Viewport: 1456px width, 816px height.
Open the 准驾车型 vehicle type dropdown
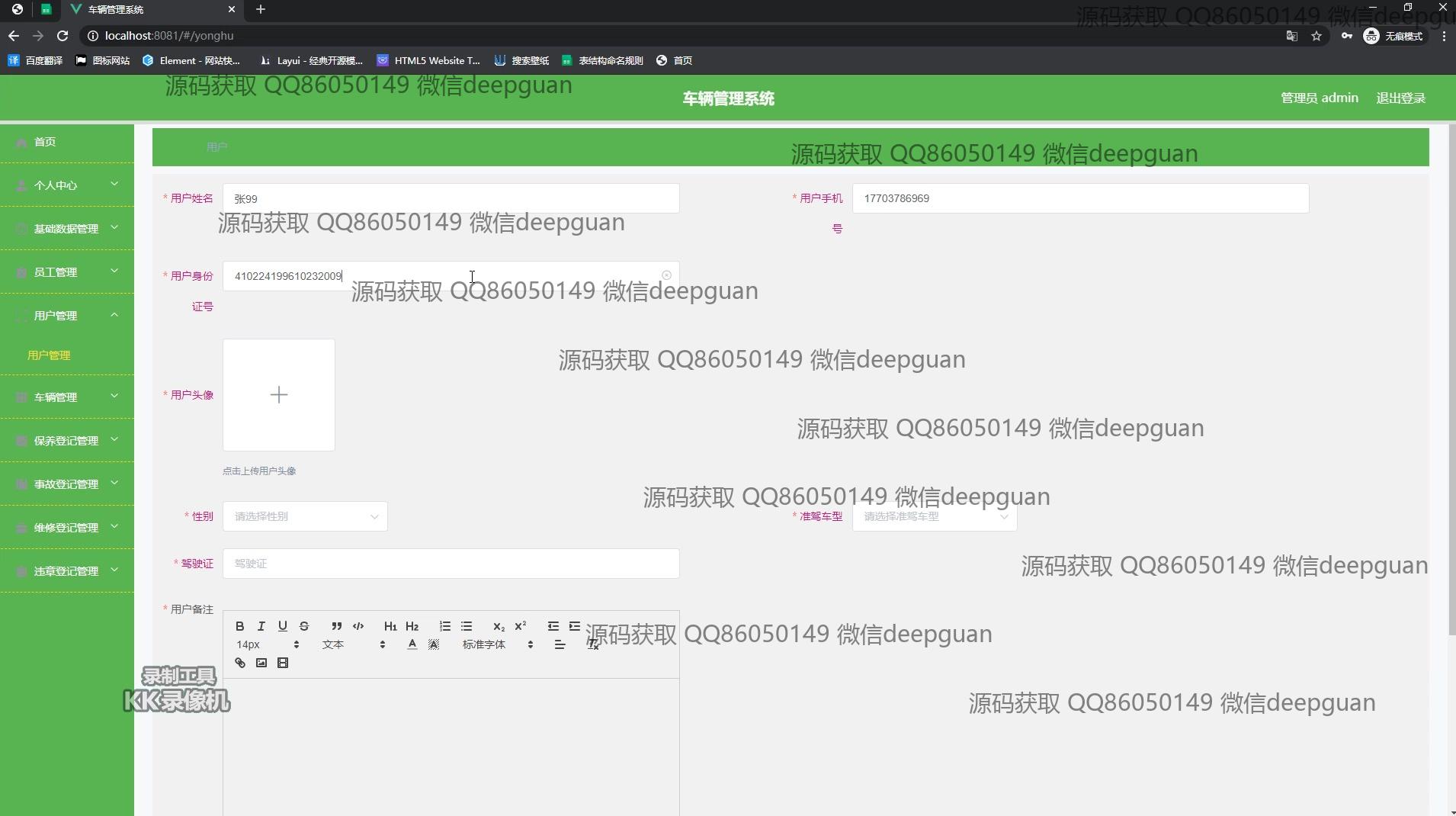[x=934, y=516]
